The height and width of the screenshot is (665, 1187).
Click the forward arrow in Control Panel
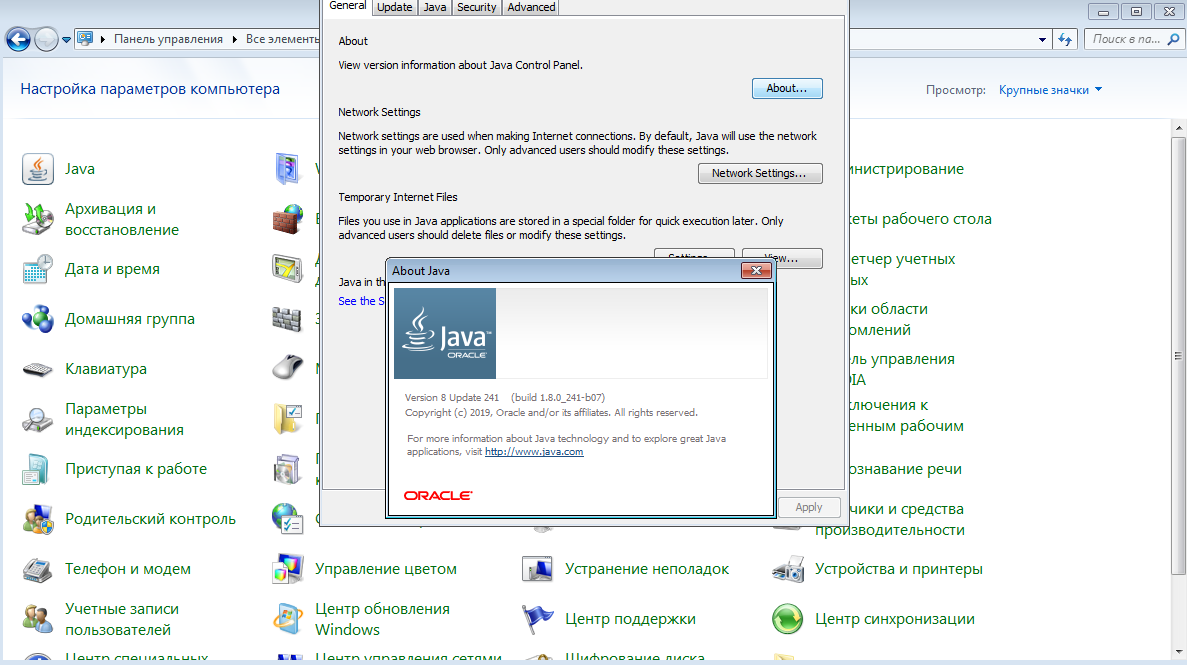click(46, 39)
